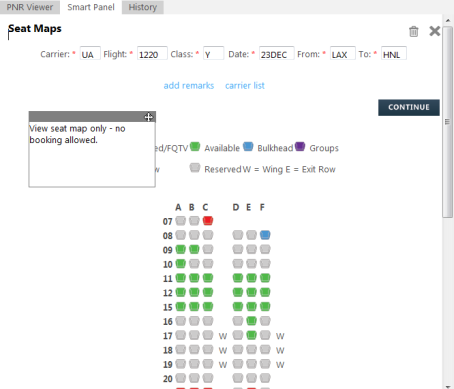Click reserved seat 19B
454x389 pixels.
click(194, 364)
